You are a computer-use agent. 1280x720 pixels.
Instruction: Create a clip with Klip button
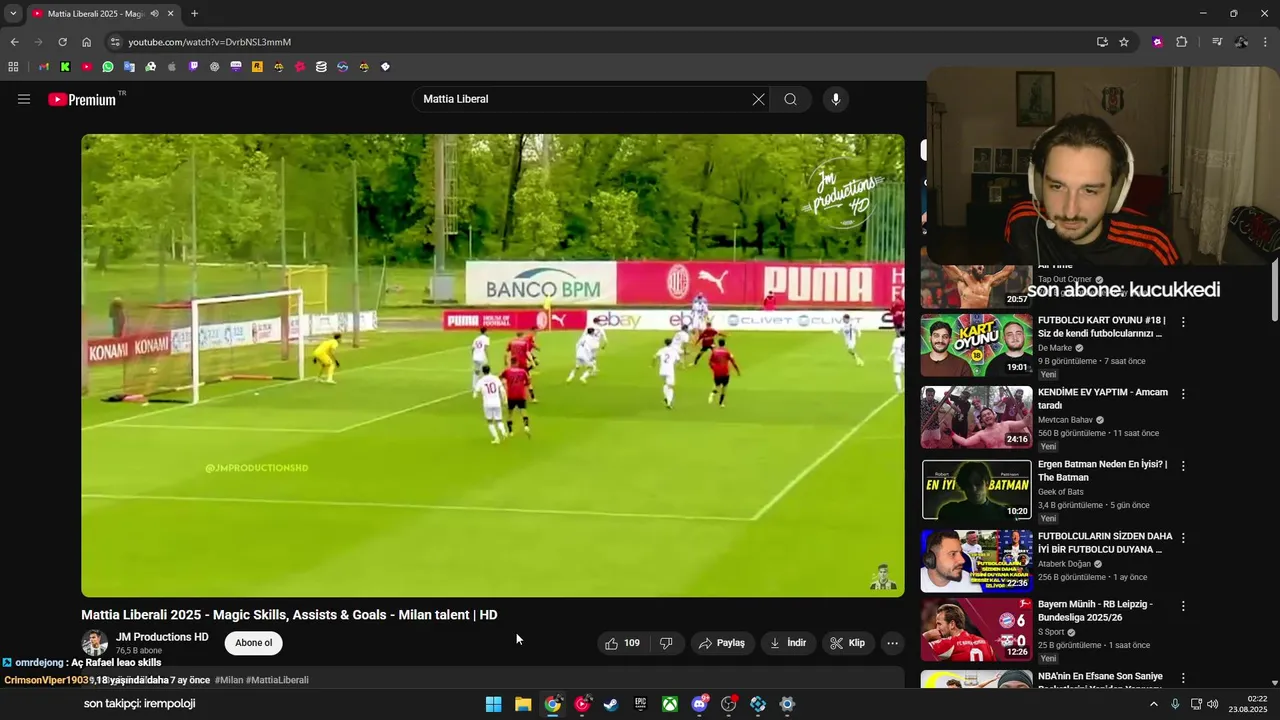point(848,643)
